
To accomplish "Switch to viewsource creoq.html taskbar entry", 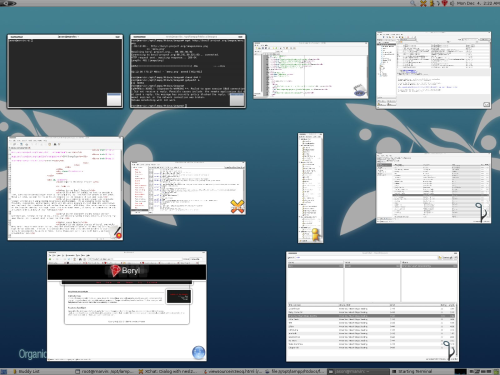I will tap(231, 371).
